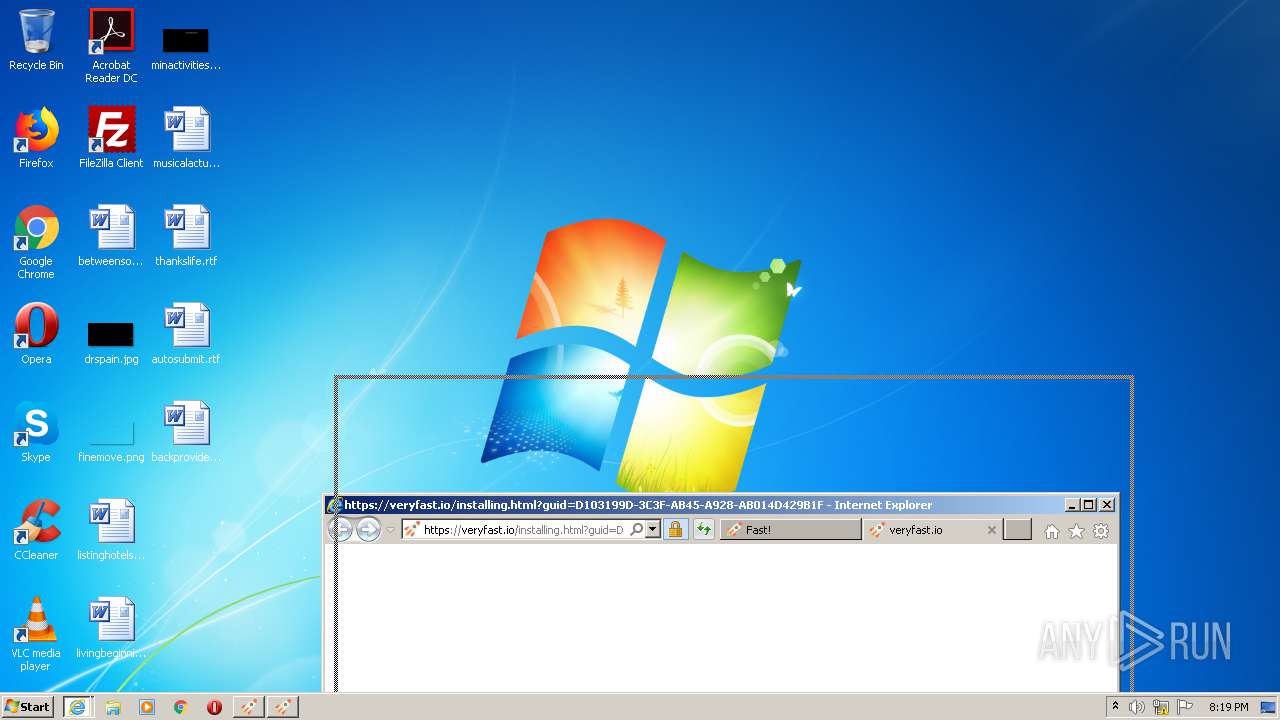
Task: Open the Recycle Bin desktop icon
Action: [36, 40]
